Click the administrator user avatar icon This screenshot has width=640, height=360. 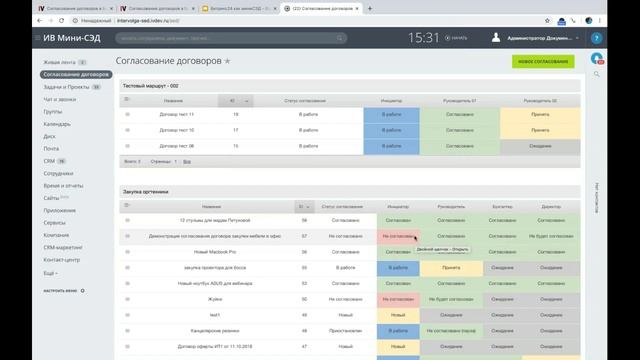coord(496,38)
